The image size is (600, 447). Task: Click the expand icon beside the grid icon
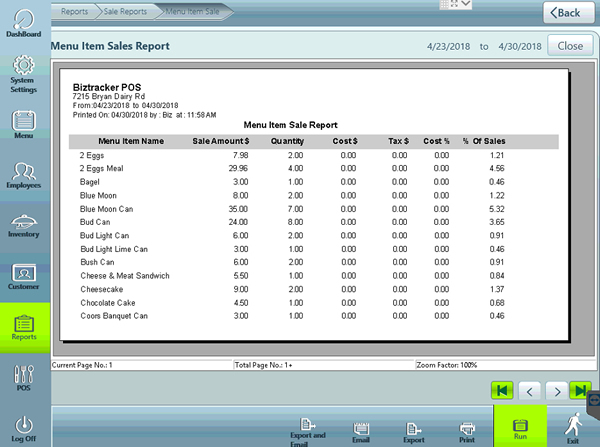455,4
